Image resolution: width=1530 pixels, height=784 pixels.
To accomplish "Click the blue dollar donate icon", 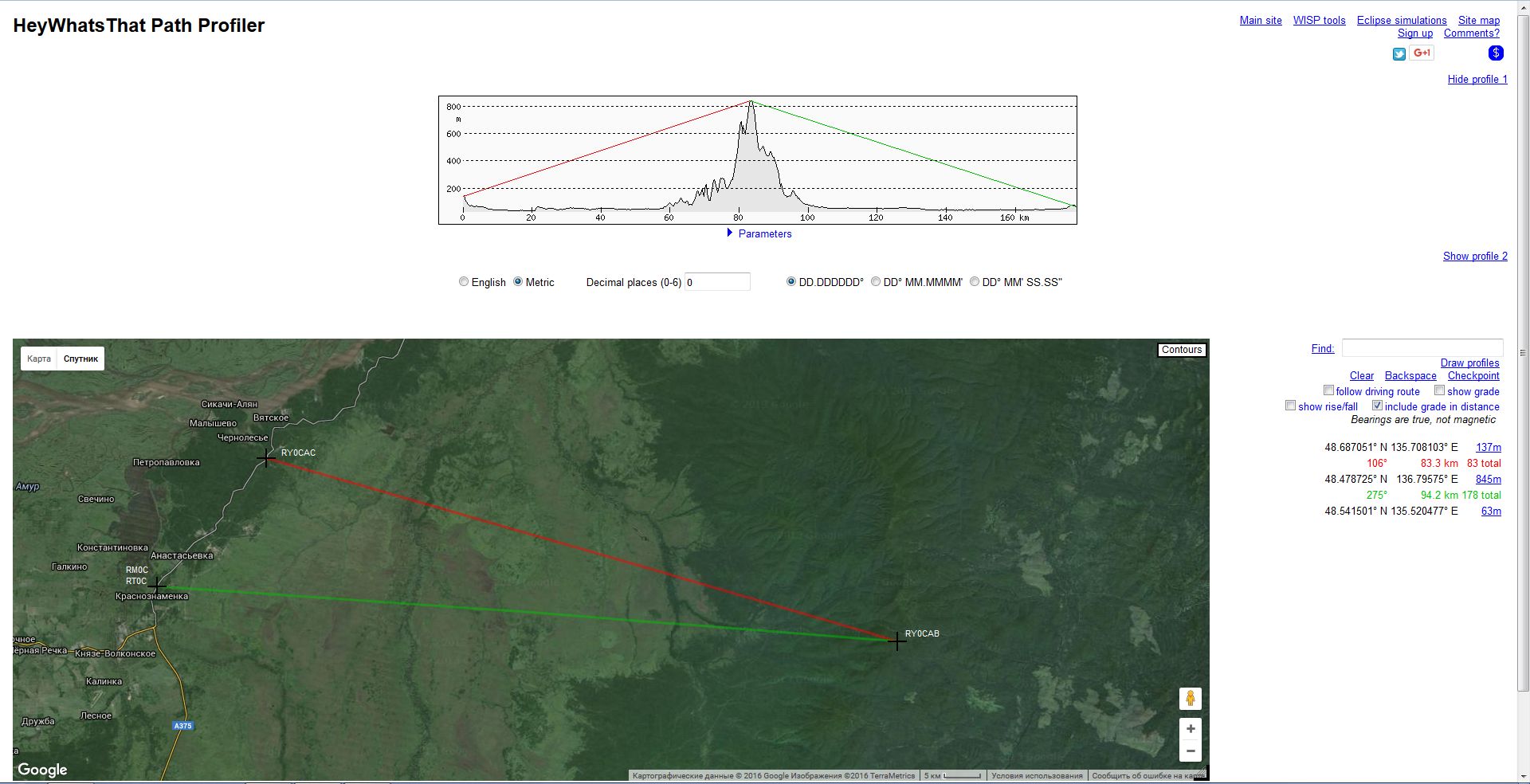I will pyautogui.click(x=1496, y=53).
